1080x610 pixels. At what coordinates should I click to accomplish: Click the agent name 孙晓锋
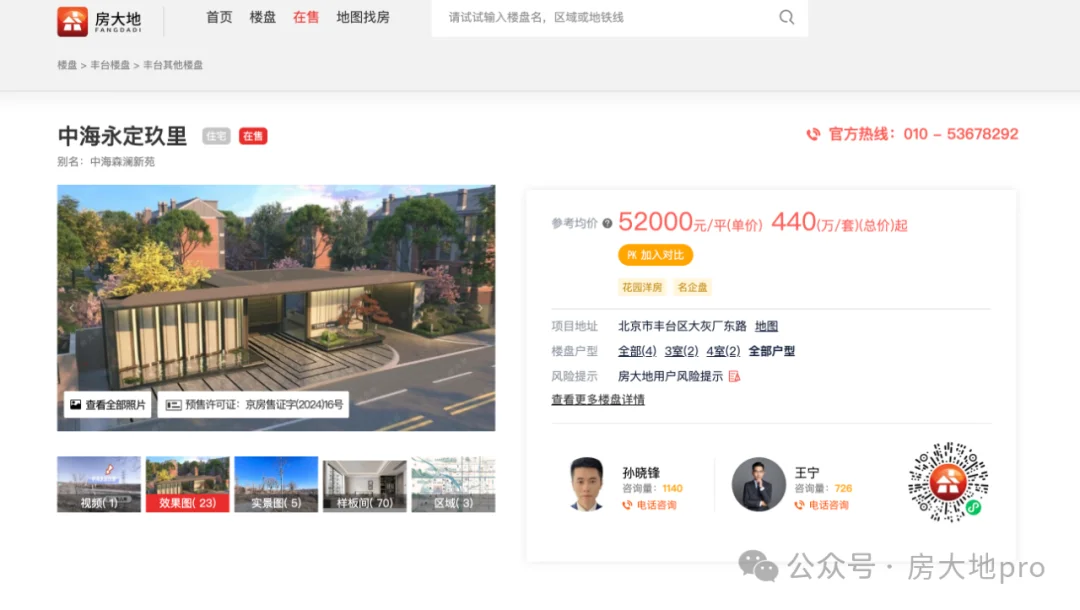pos(641,472)
